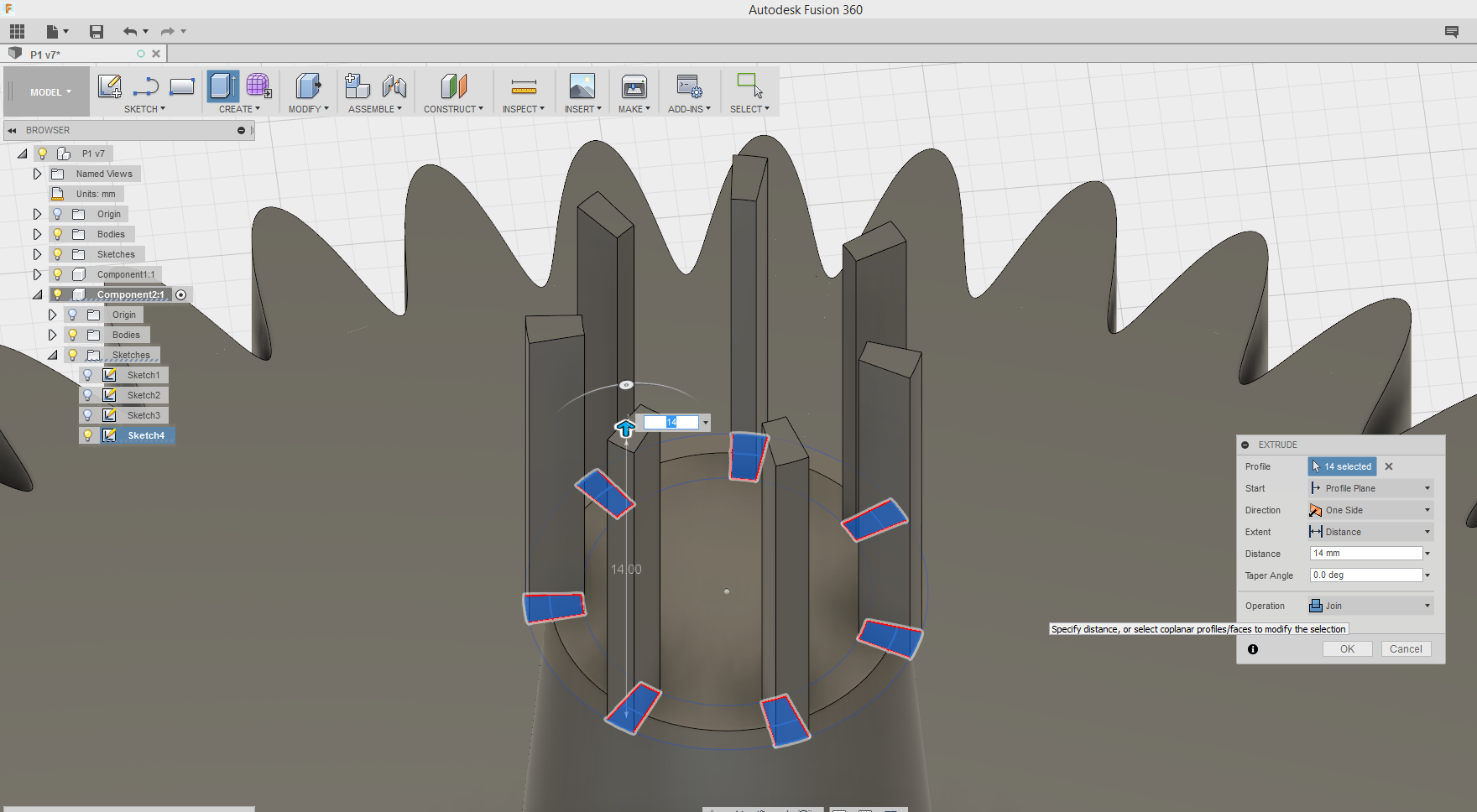Toggle visibility bulb of Sketch4
The height and width of the screenshot is (812, 1477).
[87, 435]
